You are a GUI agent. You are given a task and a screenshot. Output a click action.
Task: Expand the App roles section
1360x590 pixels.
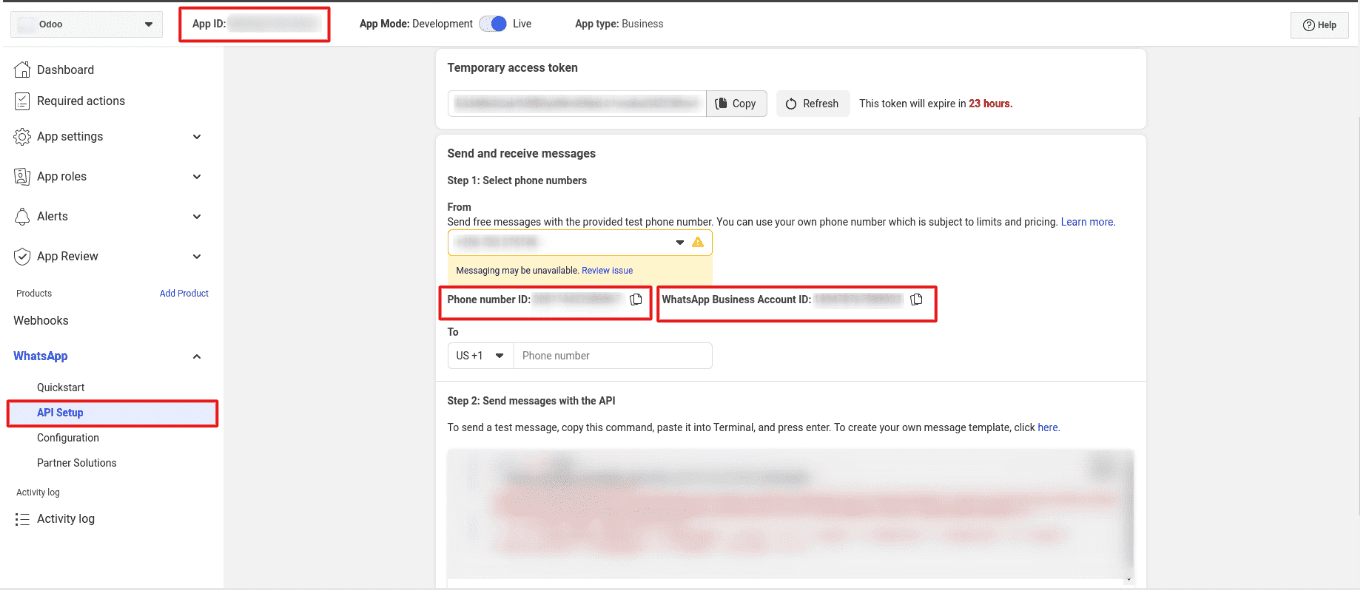(197, 177)
